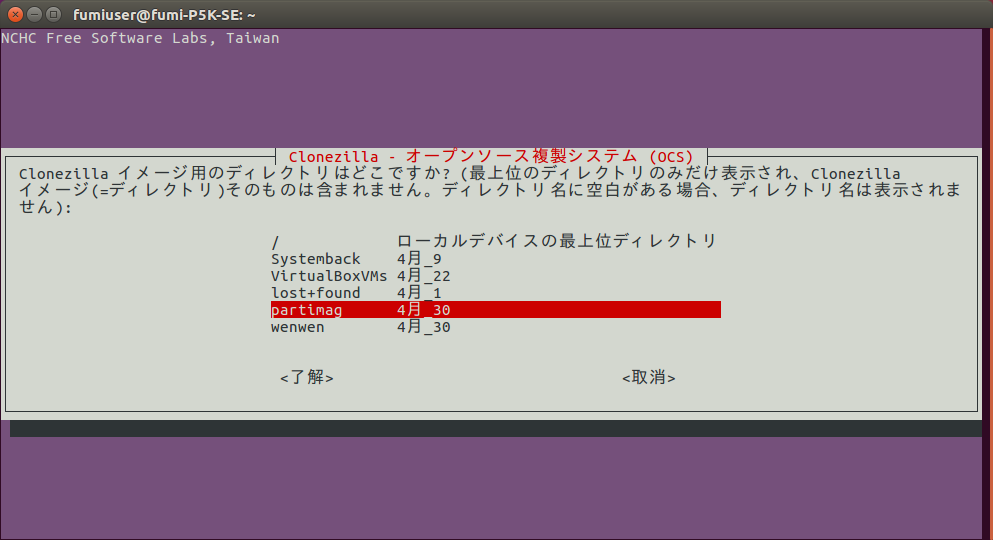Minimize the terminal window
This screenshot has height=540, width=993.
[34, 14]
